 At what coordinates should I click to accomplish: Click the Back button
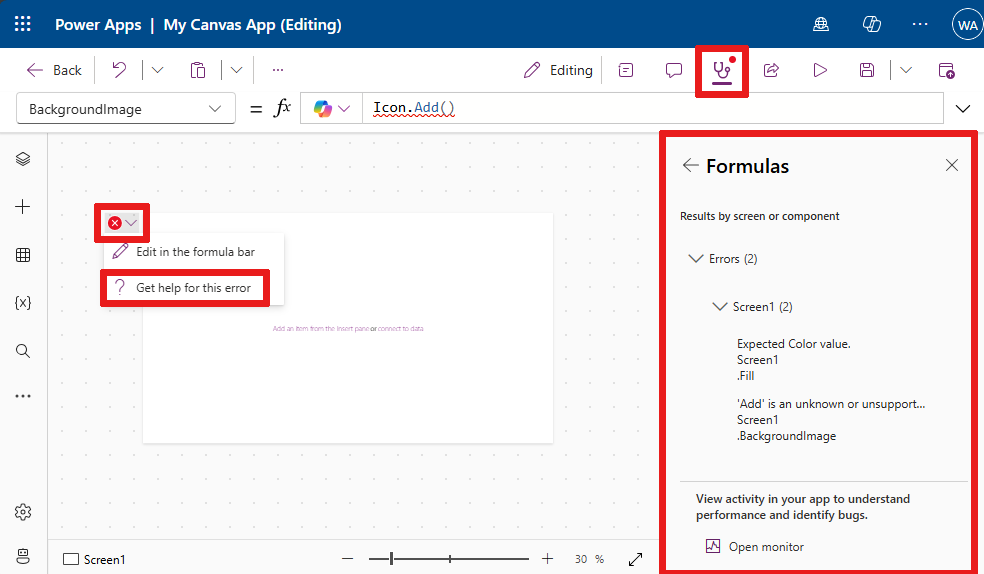coord(55,70)
